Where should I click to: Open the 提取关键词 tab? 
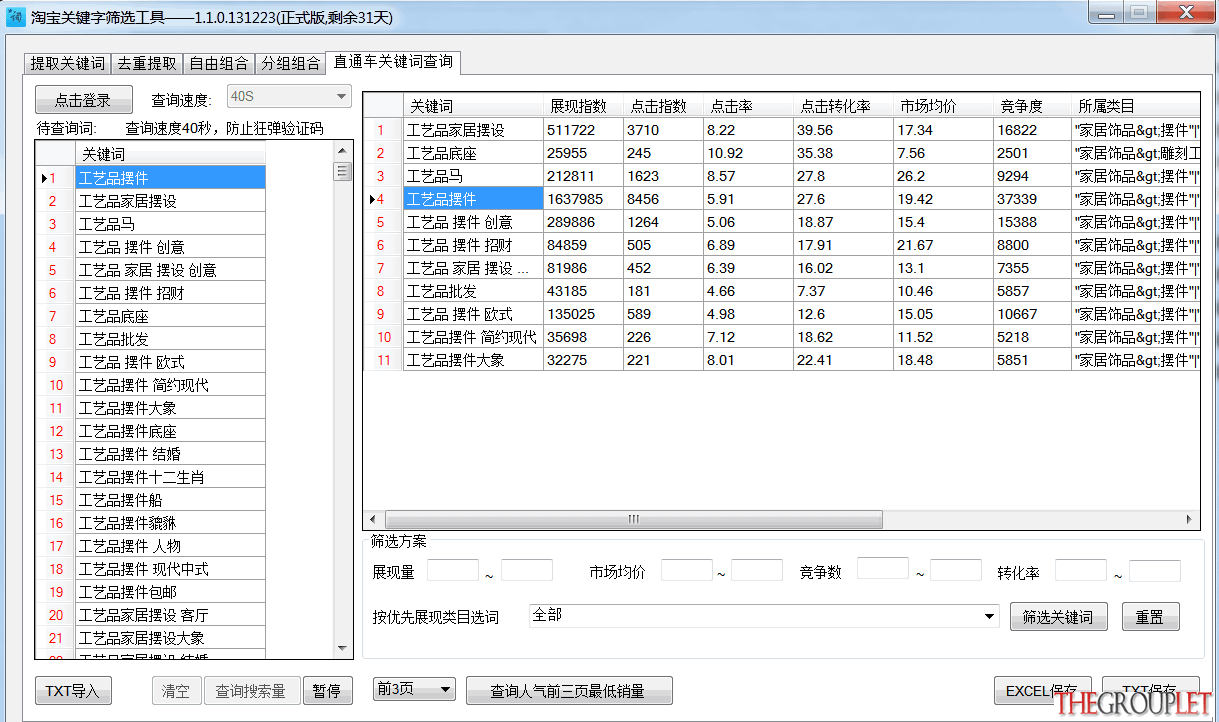pos(67,63)
